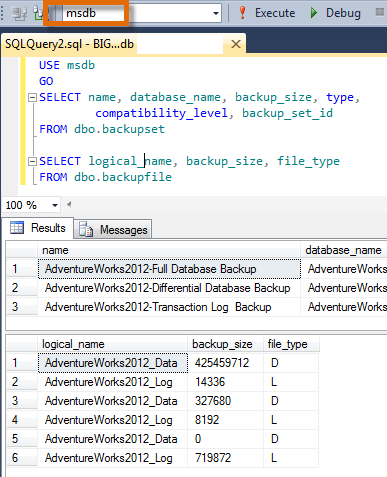
Task: Click the USE keyword in the editor
Action: click(x=49, y=65)
